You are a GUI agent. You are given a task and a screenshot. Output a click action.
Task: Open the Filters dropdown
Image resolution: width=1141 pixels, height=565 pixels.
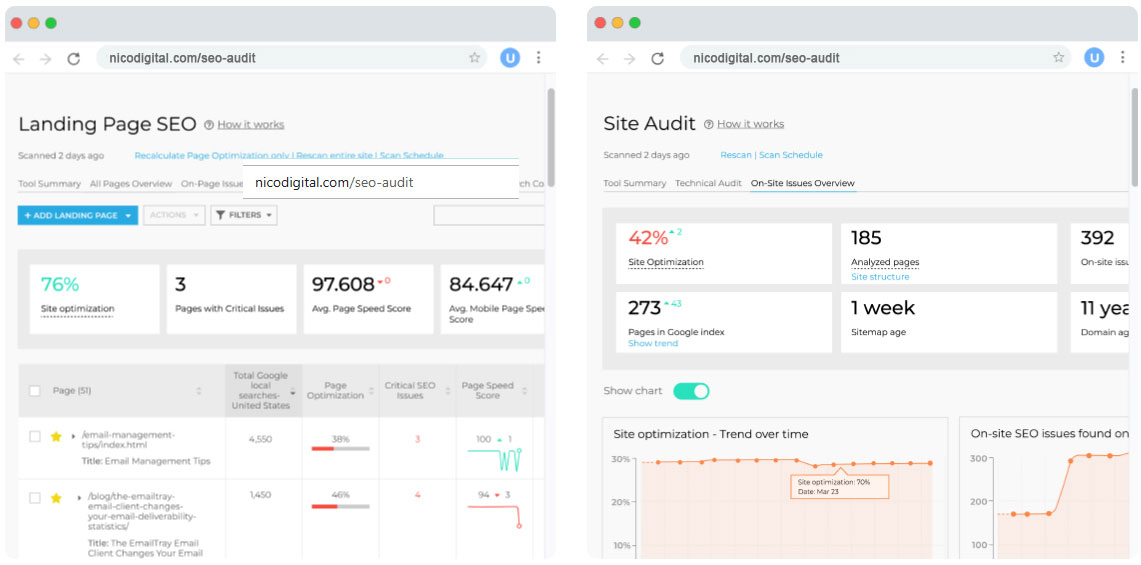tap(244, 216)
